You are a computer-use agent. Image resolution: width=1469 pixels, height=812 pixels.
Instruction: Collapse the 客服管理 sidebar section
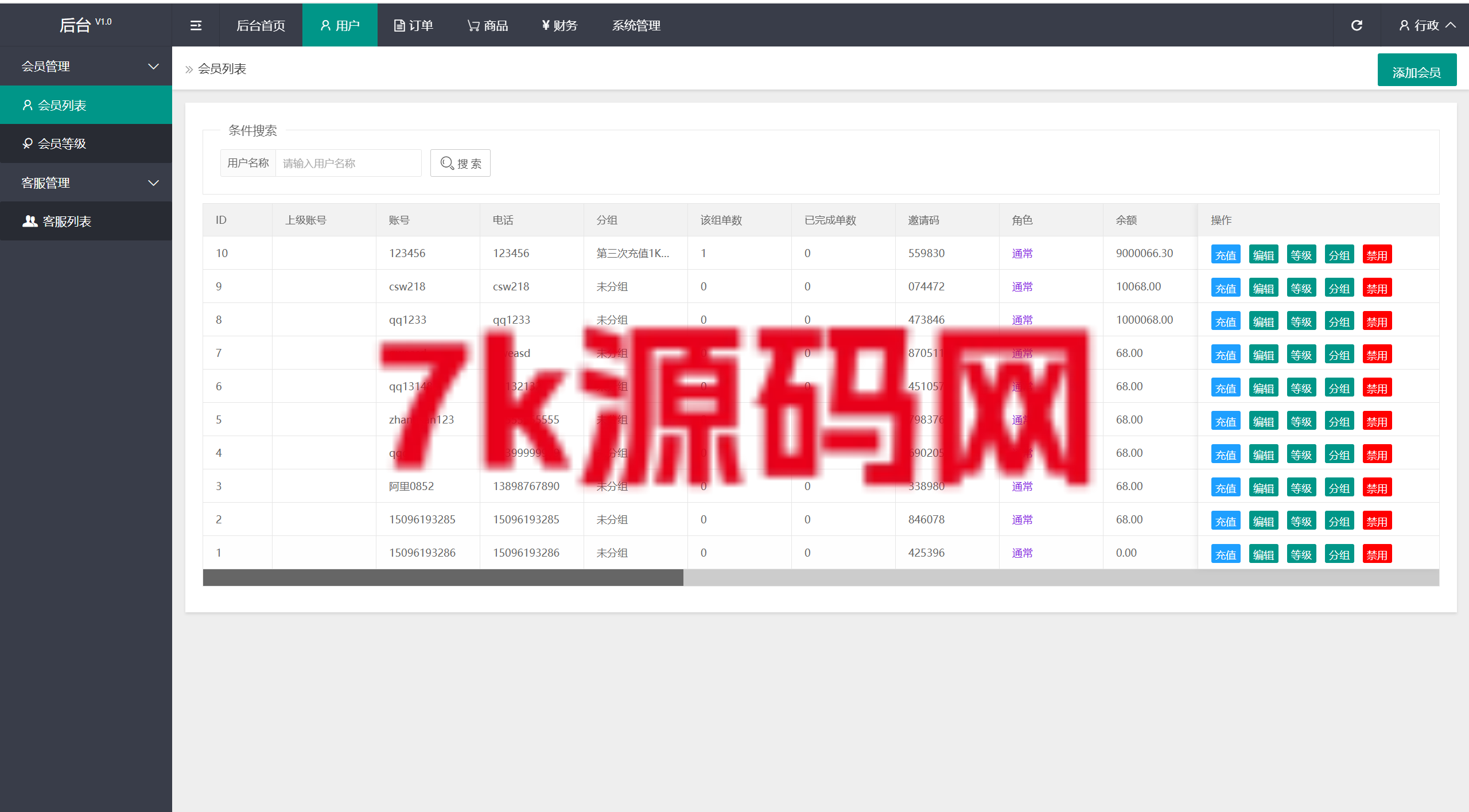(86, 182)
